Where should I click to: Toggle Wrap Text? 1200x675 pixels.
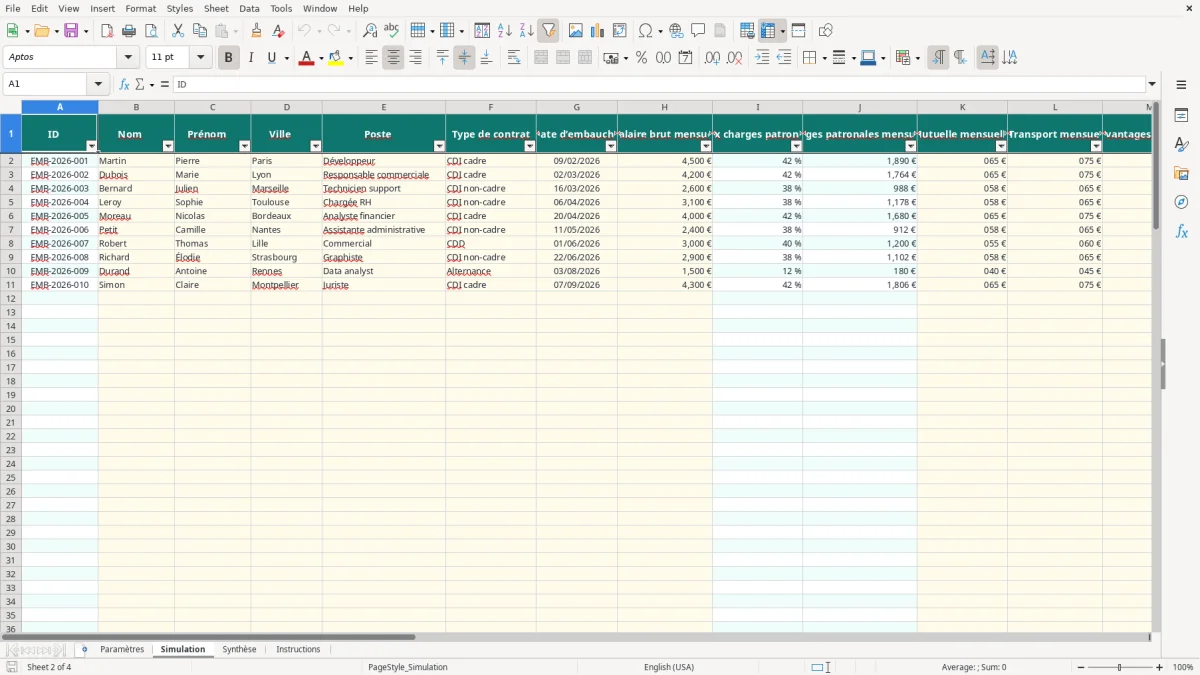(514, 58)
